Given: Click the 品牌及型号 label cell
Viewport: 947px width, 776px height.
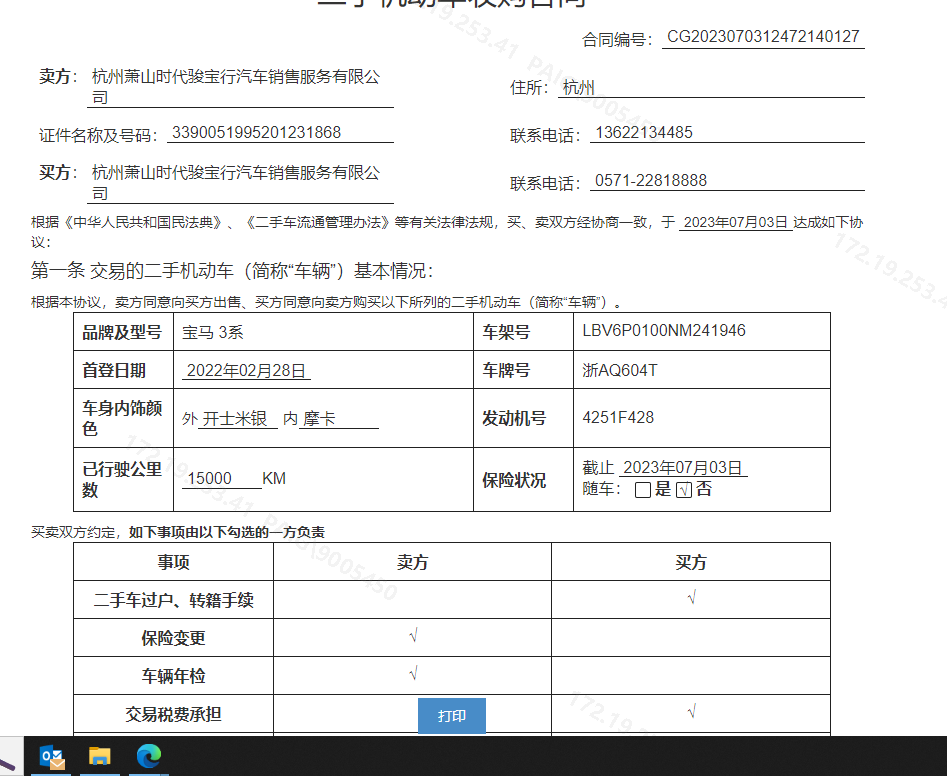Looking at the screenshot, I should [123, 332].
